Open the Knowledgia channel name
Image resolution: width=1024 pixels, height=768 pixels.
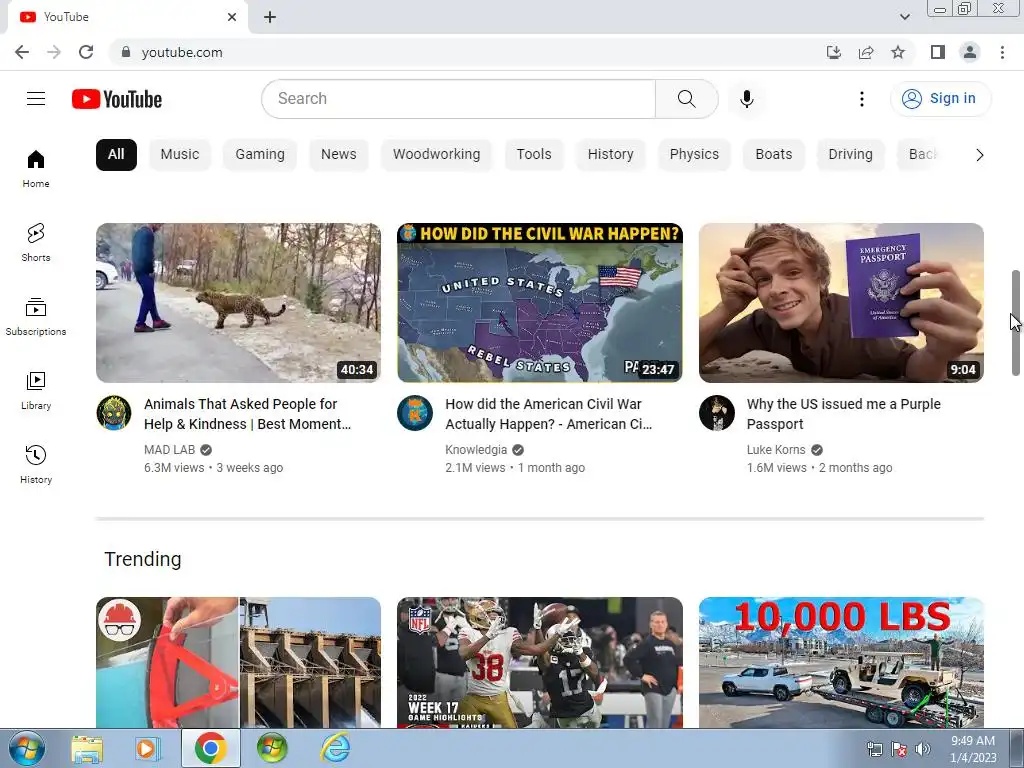click(475, 450)
